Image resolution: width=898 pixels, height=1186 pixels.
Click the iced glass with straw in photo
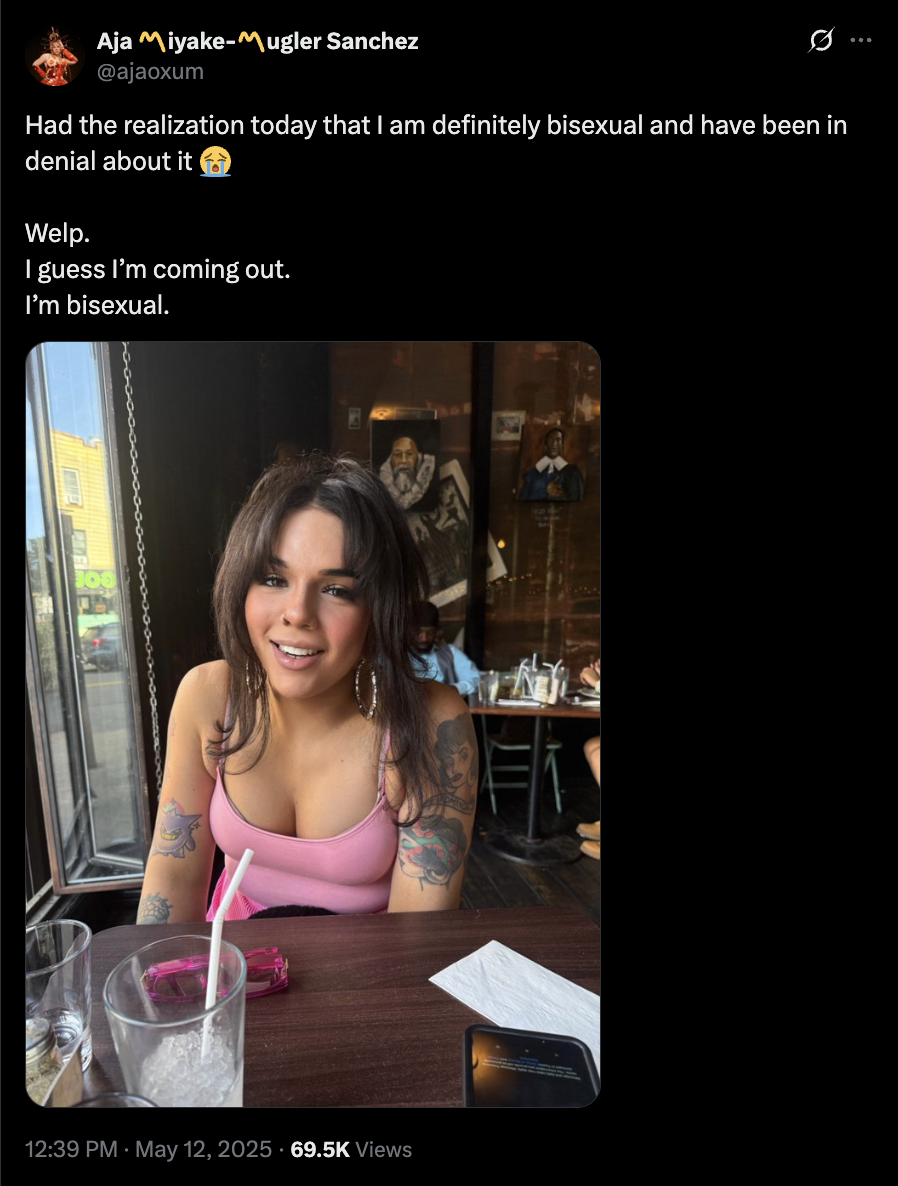(174, 1021)
